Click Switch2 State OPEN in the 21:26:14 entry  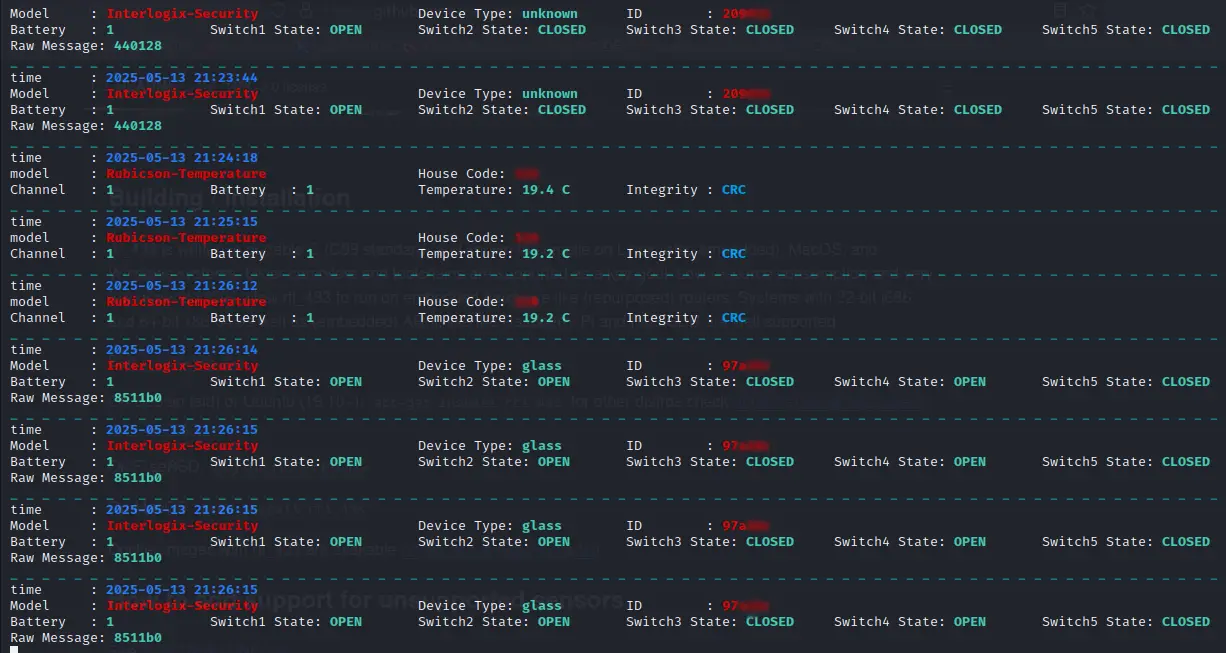pos(554,382)
